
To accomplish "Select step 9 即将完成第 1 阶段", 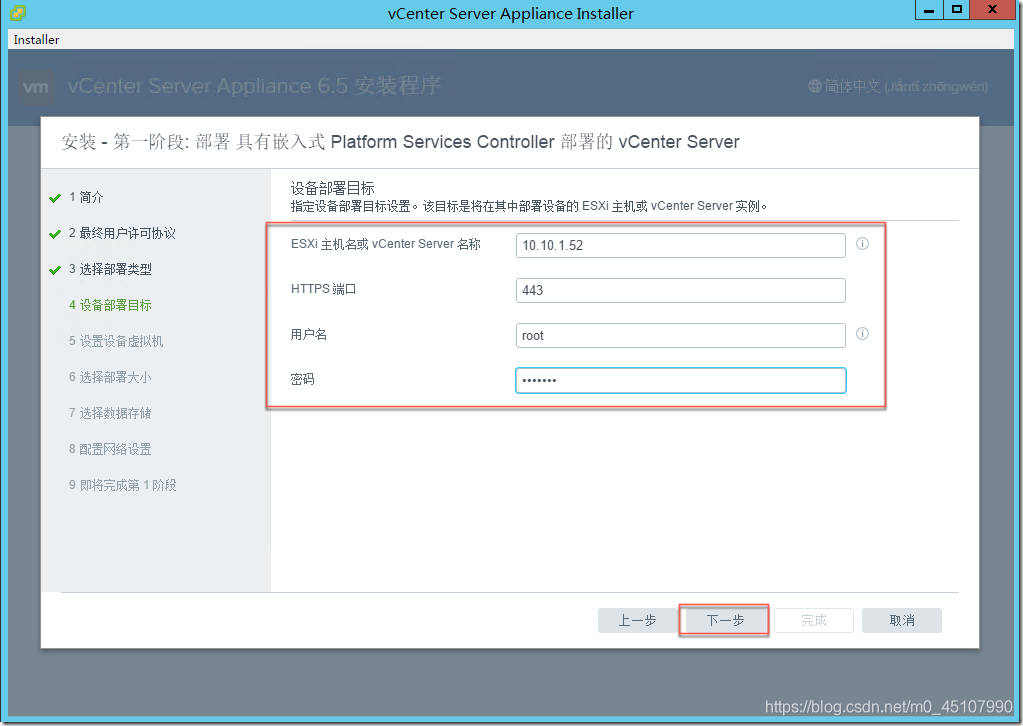I will [x=123, y=485].
